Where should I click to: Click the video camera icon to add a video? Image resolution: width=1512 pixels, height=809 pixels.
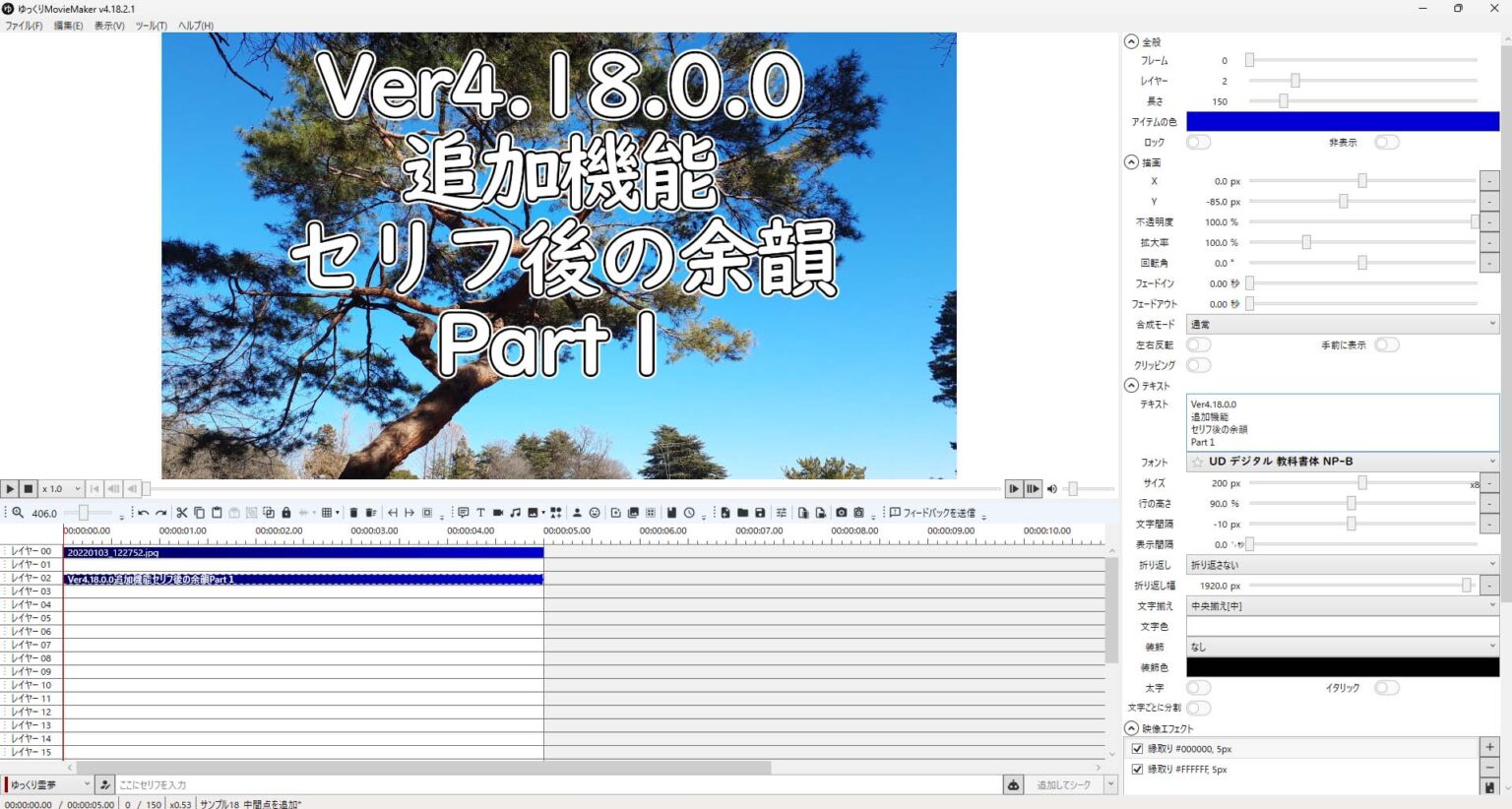coord(498,513)
